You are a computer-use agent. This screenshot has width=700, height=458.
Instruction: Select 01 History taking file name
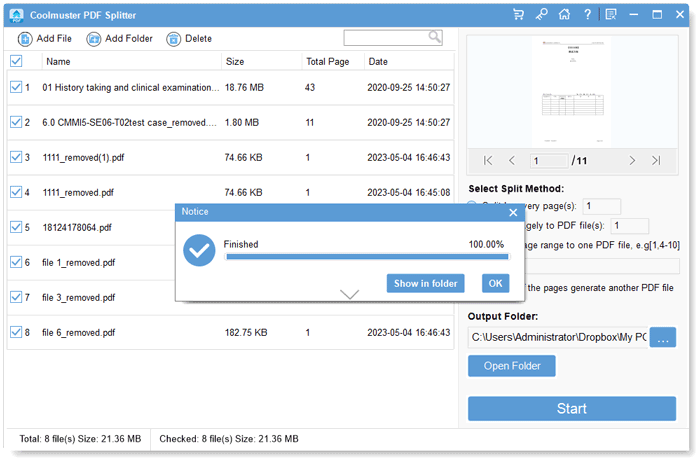[x=131, y=87]
